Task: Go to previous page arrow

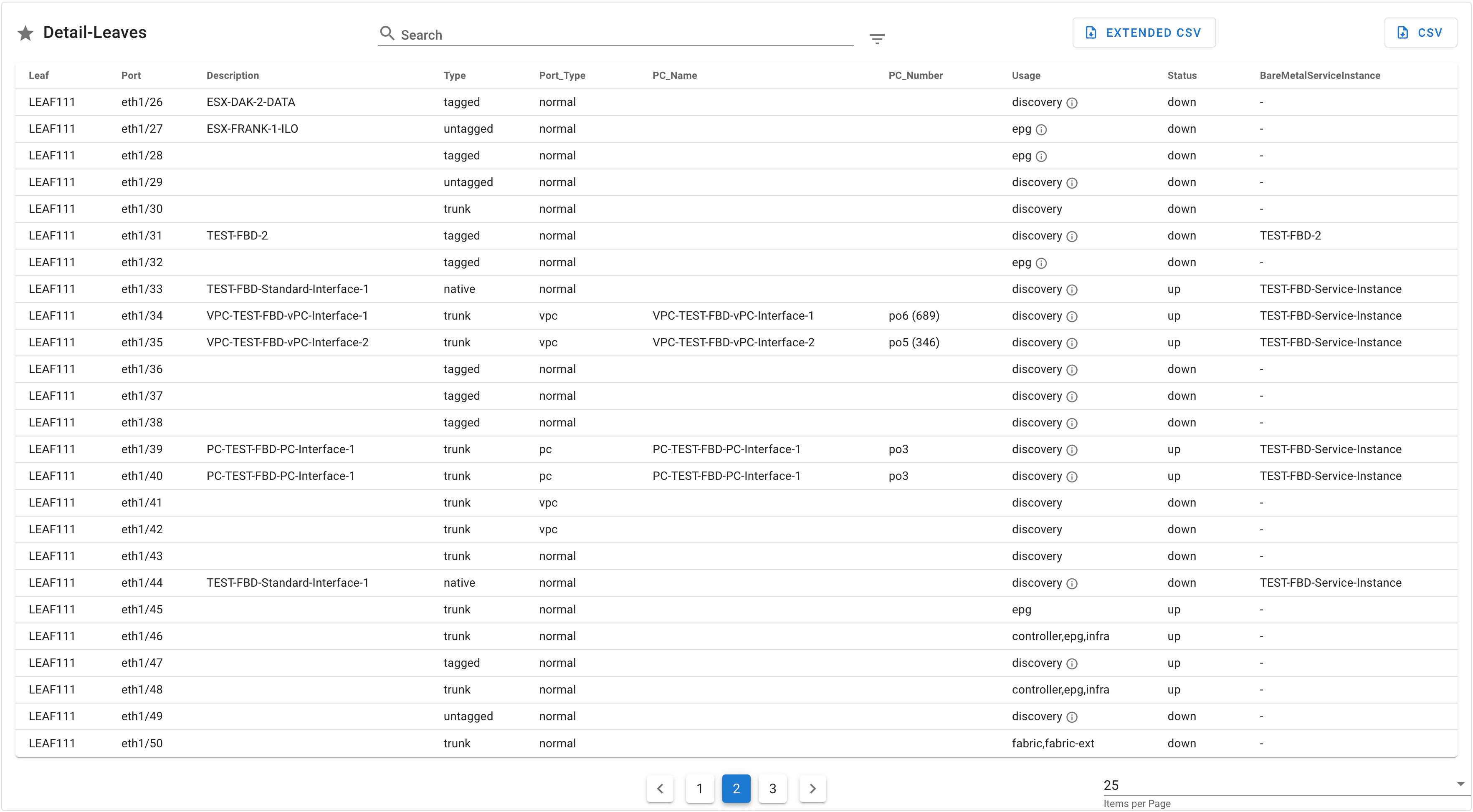Action: (660, 789)
